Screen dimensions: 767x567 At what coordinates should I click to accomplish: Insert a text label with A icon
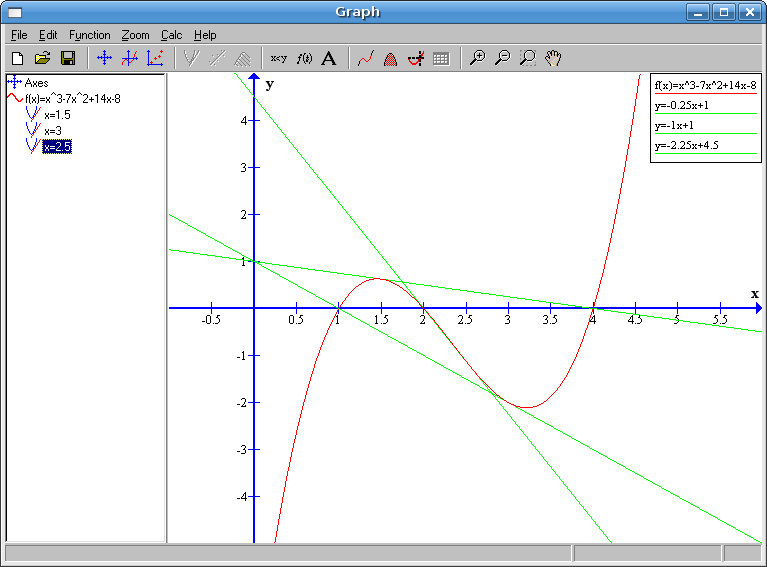coord(329,59)
